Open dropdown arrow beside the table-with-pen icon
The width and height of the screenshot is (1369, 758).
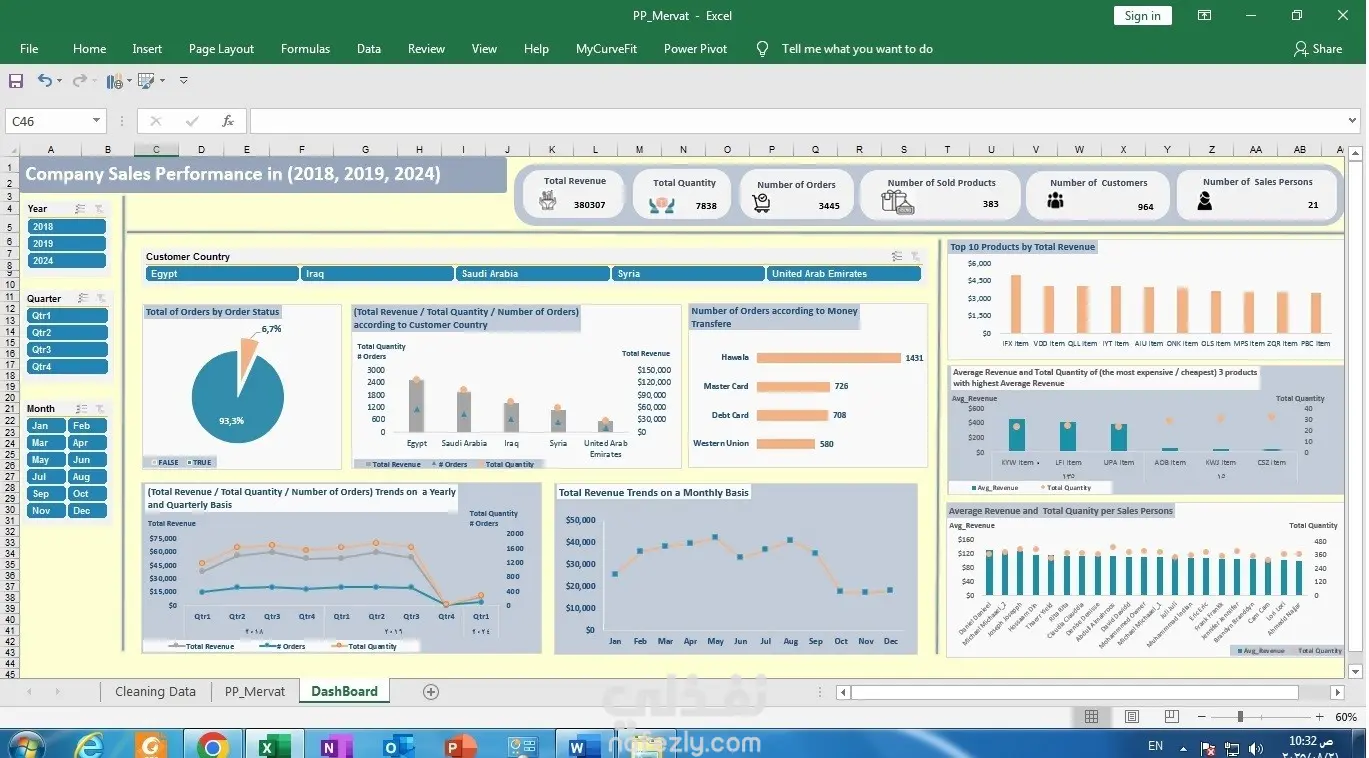[161, 81]
